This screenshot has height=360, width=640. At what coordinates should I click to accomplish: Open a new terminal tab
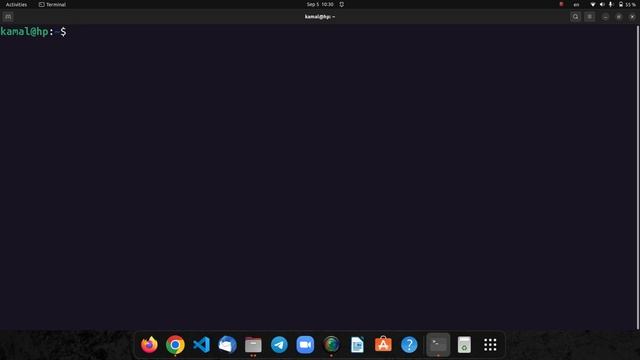pyautogui.click(x=8, y=17)
